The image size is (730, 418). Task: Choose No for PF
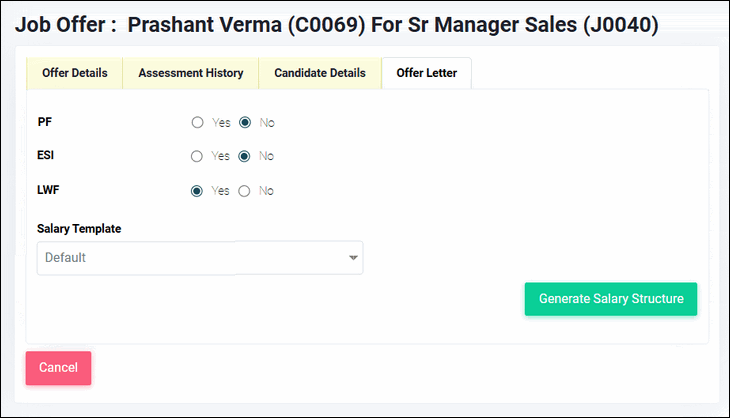click(244, 123)
